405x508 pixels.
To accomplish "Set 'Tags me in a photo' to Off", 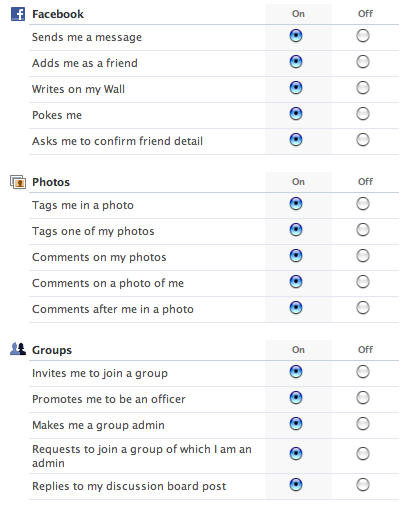I will (x=363, y=204).
